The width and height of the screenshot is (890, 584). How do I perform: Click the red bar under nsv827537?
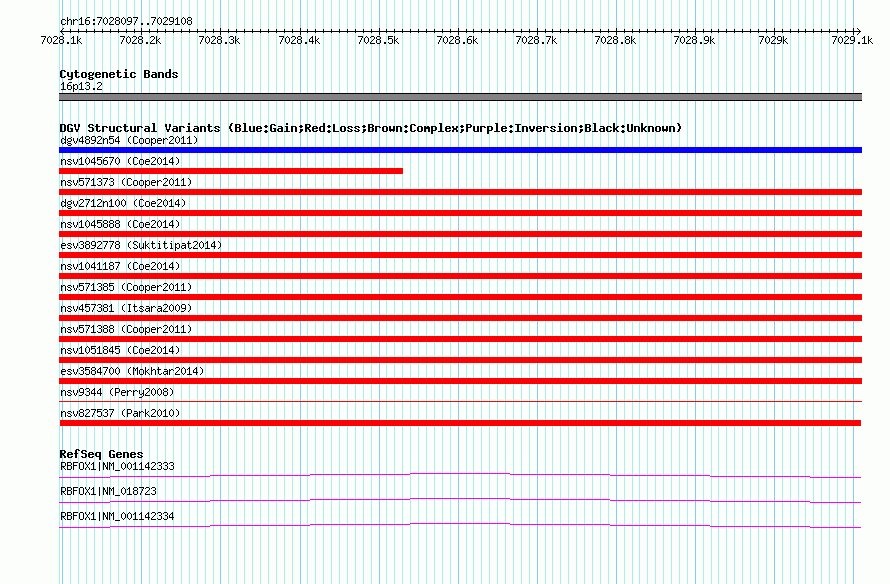(x=460, y=423)
